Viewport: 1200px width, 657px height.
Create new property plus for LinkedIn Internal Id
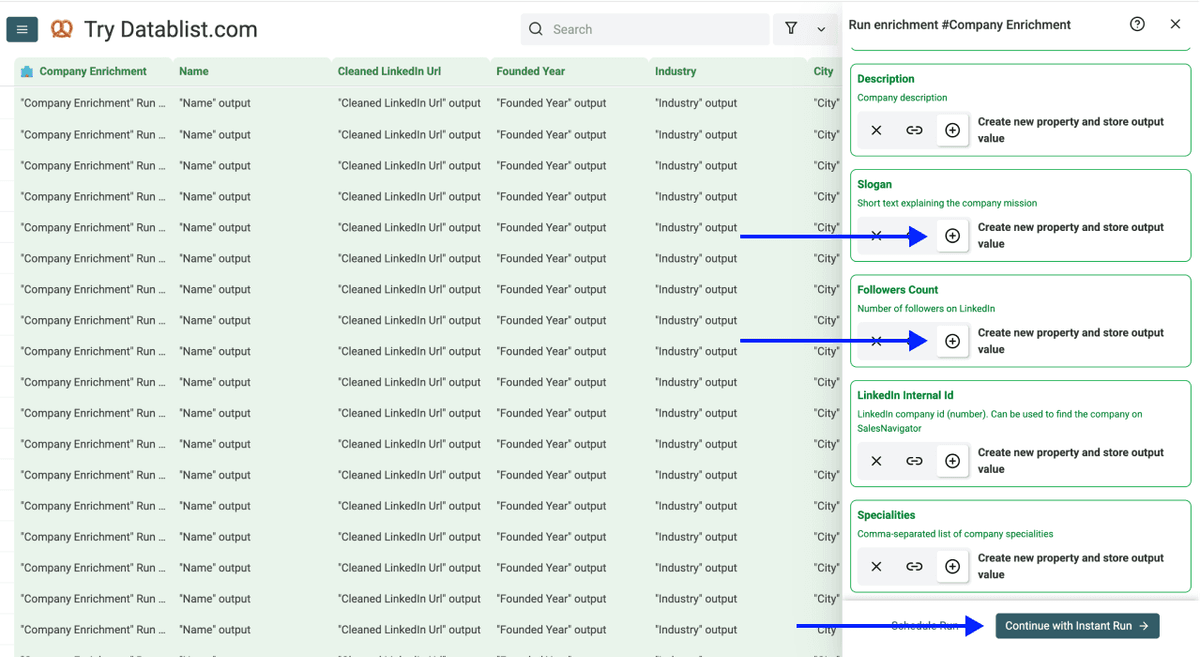point(952,461)
